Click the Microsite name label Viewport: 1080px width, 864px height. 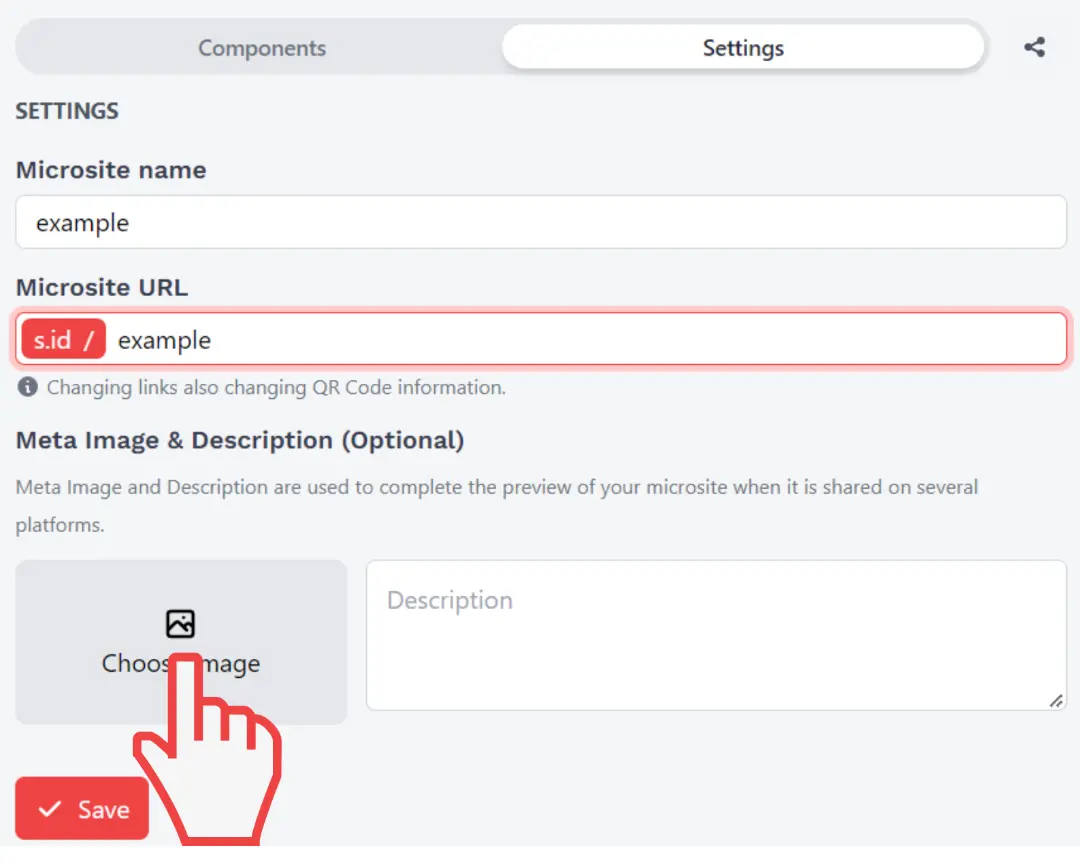pos(111,170)
